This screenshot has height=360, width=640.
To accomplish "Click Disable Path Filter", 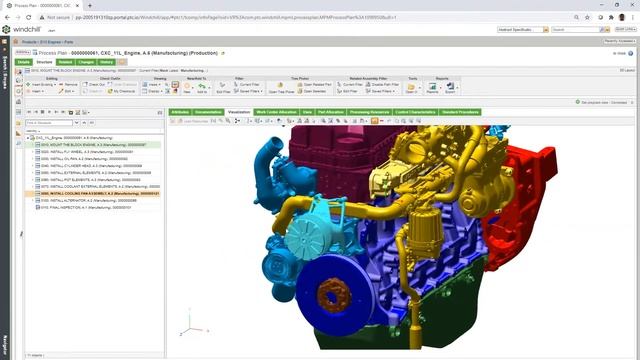I will [382, 84].
